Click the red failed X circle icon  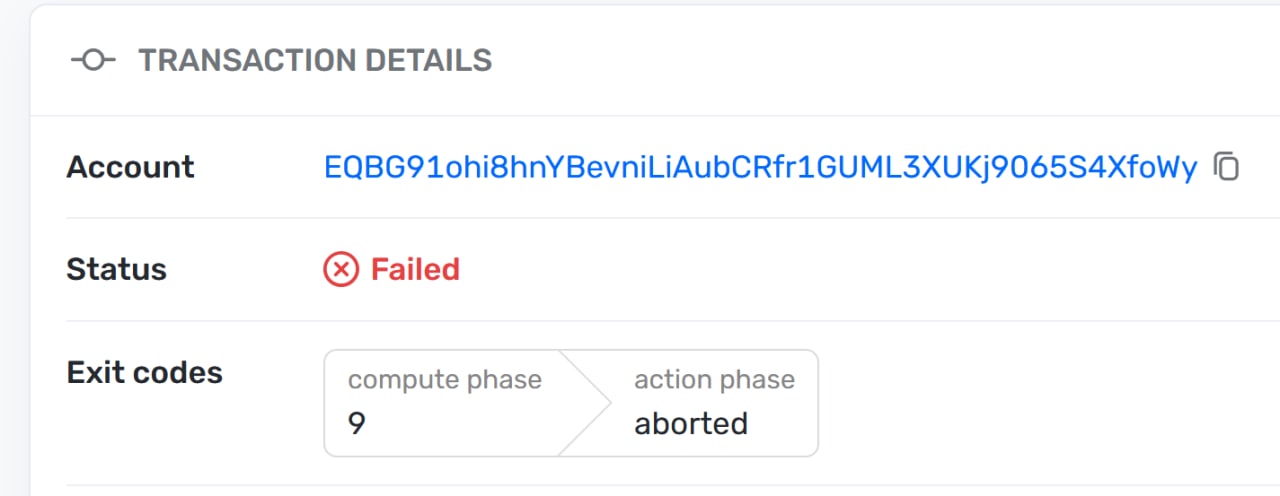(341, 269)
